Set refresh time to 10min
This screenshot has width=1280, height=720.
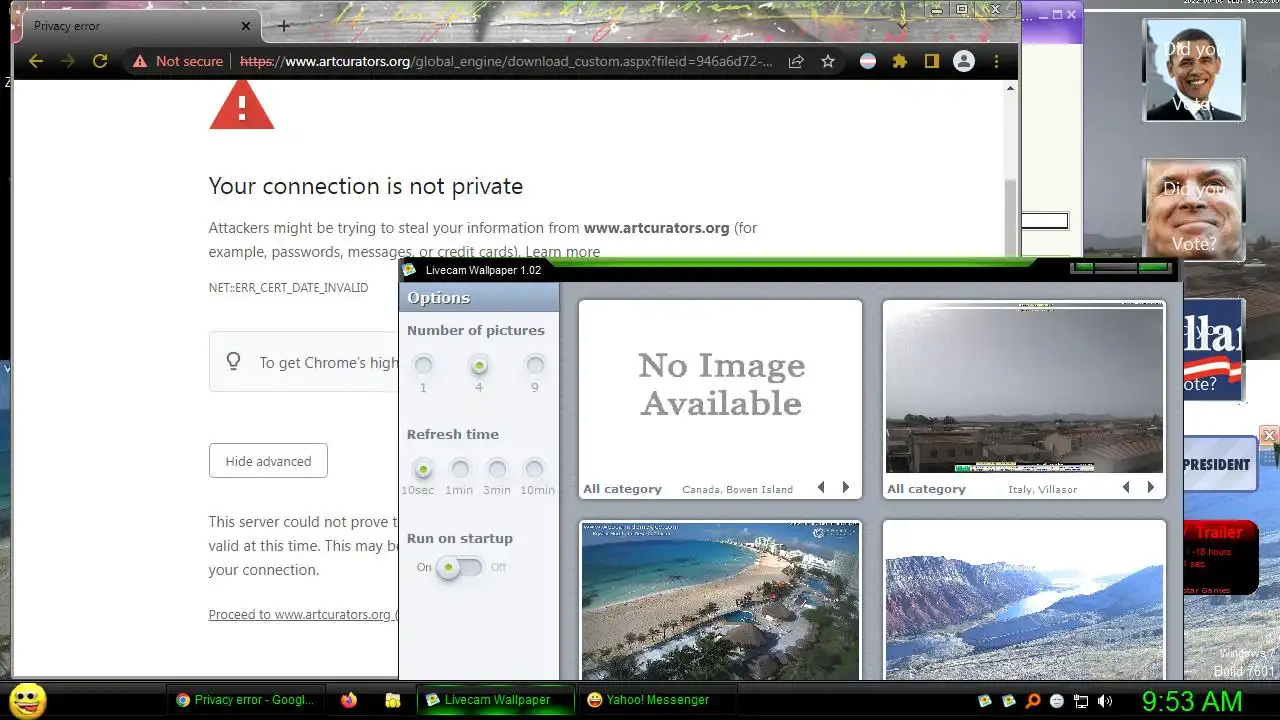click(x=535, y=468)
